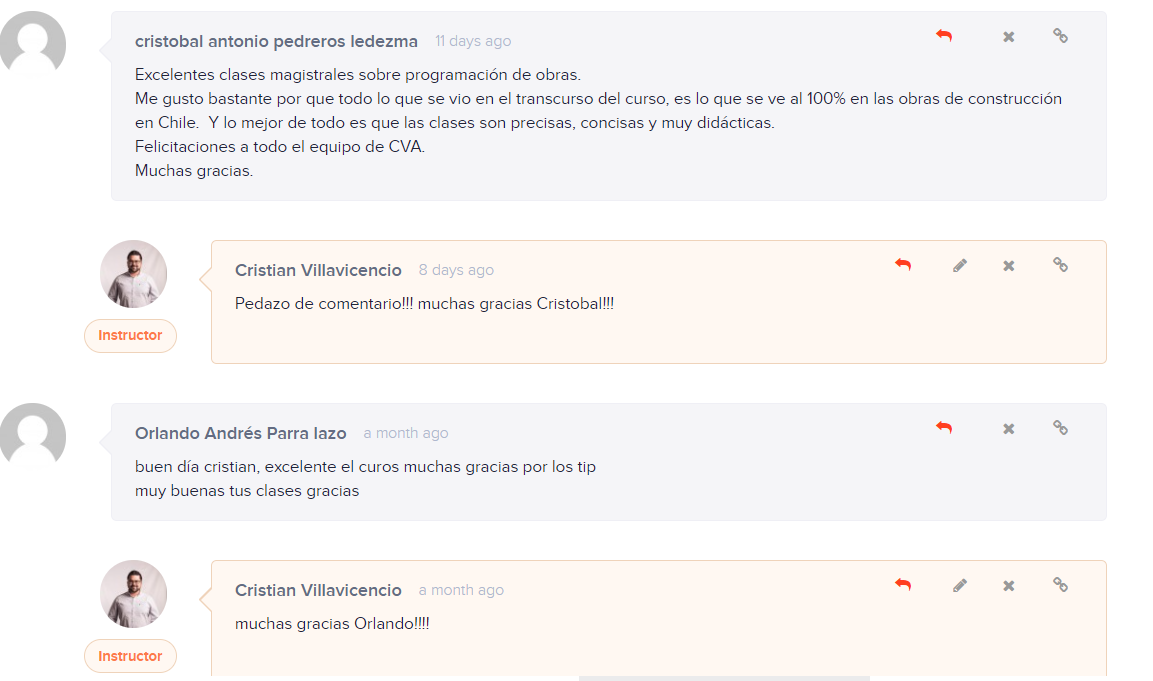Click the Instructor badge under the first instructor avatar

130,335
